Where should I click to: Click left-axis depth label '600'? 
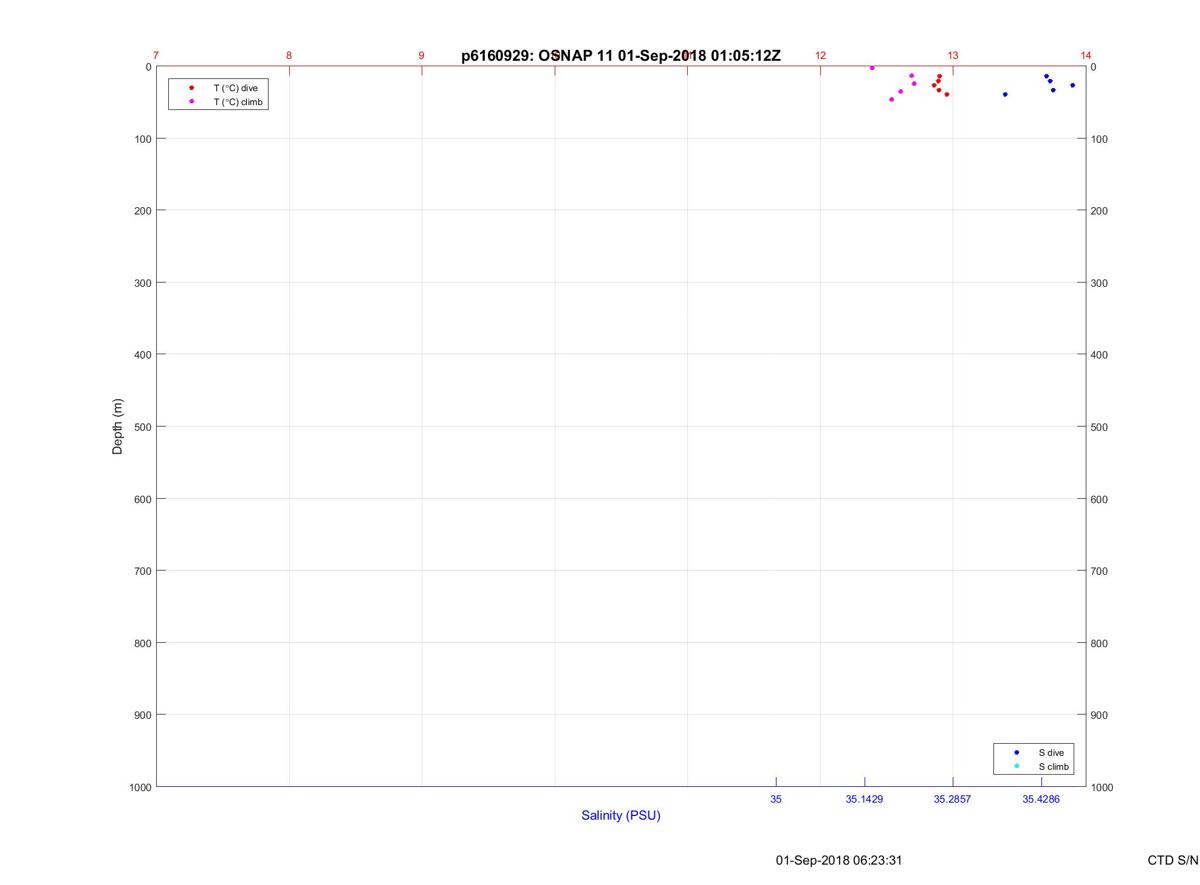142,499
